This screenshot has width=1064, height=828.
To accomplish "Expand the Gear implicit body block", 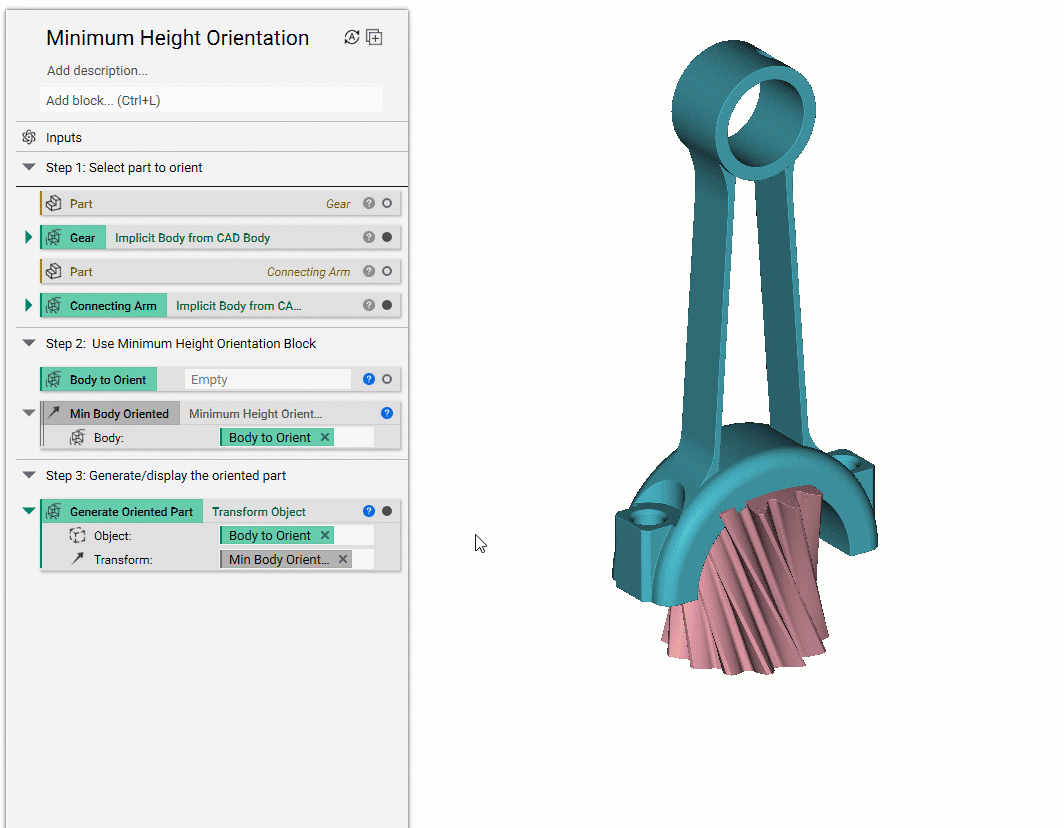I will click(28, 238).
